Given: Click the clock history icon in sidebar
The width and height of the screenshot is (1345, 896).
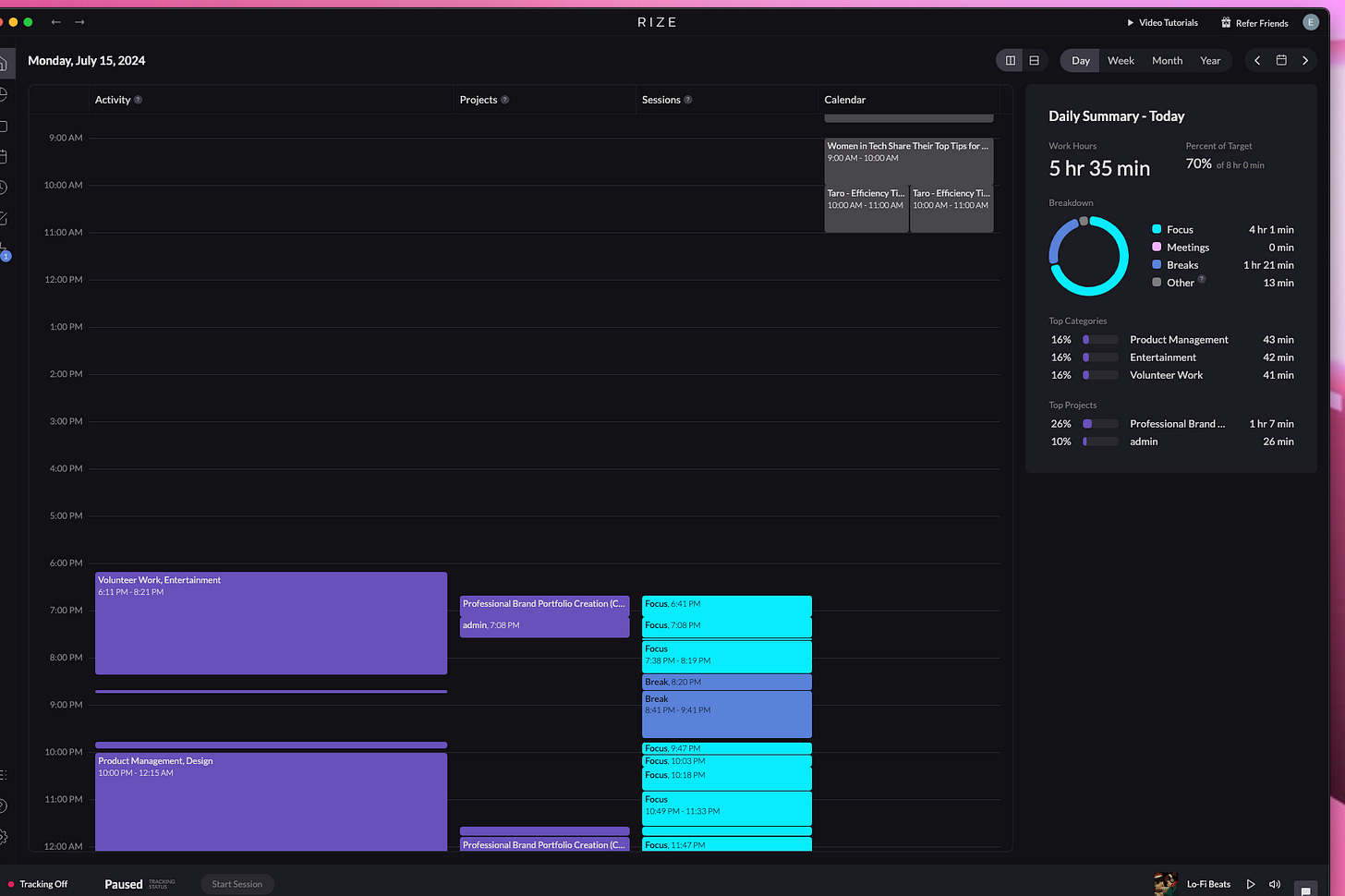Looking at the screenshot, I should [x=4, y=188].
